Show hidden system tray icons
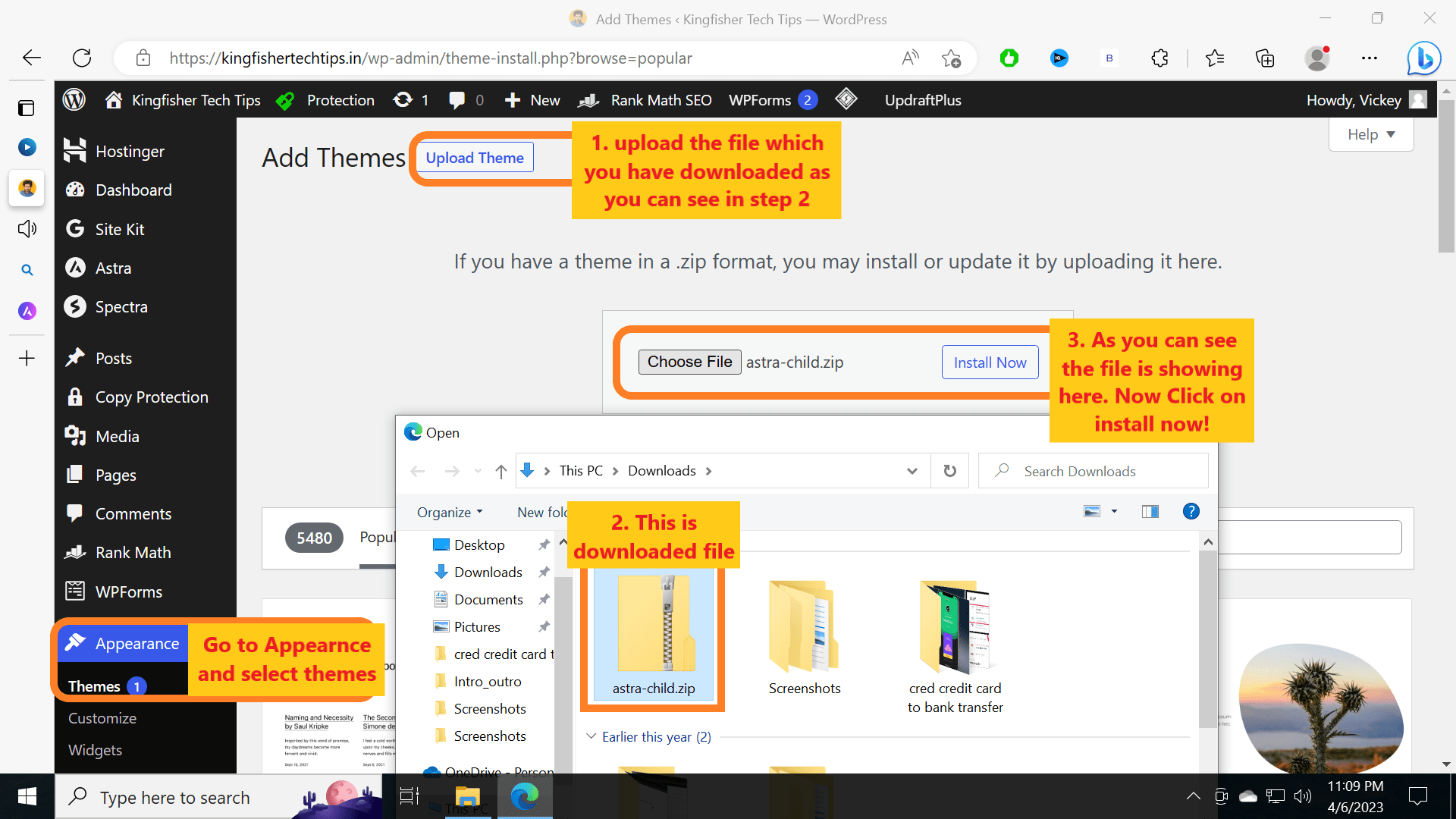Viewport: 1456px width, 819px height. (x=1193, y=796)
